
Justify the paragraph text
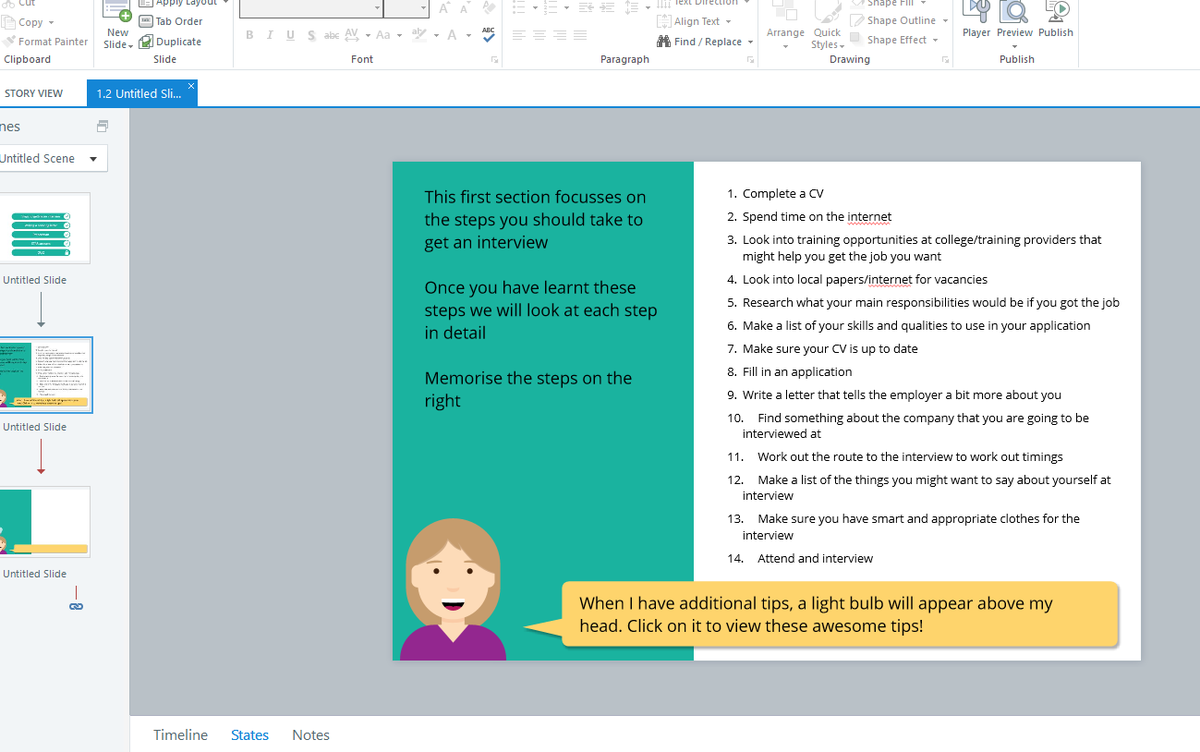pos(580,35)
